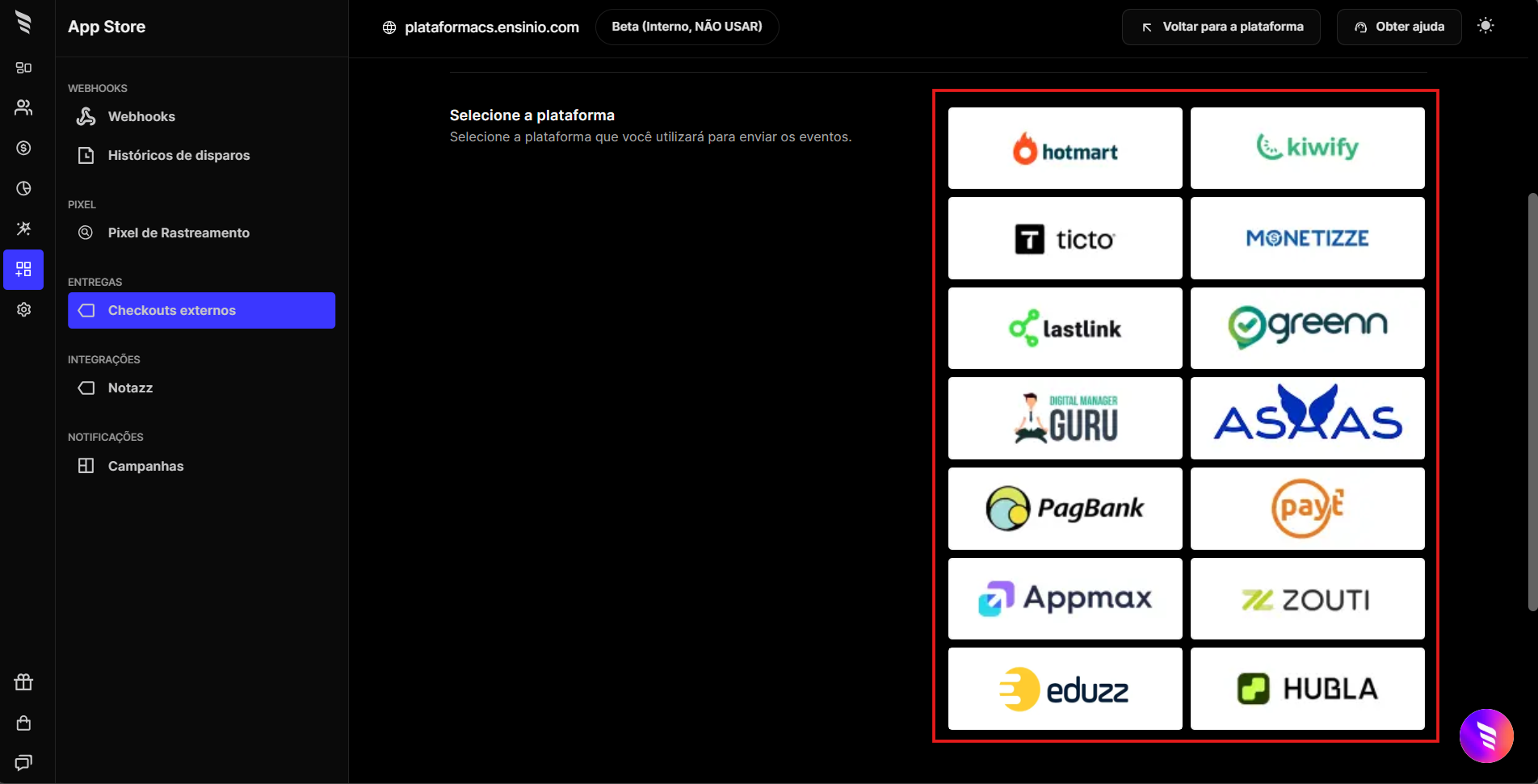Select the Hotmart platform card
Screen dimensions: 1538x784
(1065, 149)
